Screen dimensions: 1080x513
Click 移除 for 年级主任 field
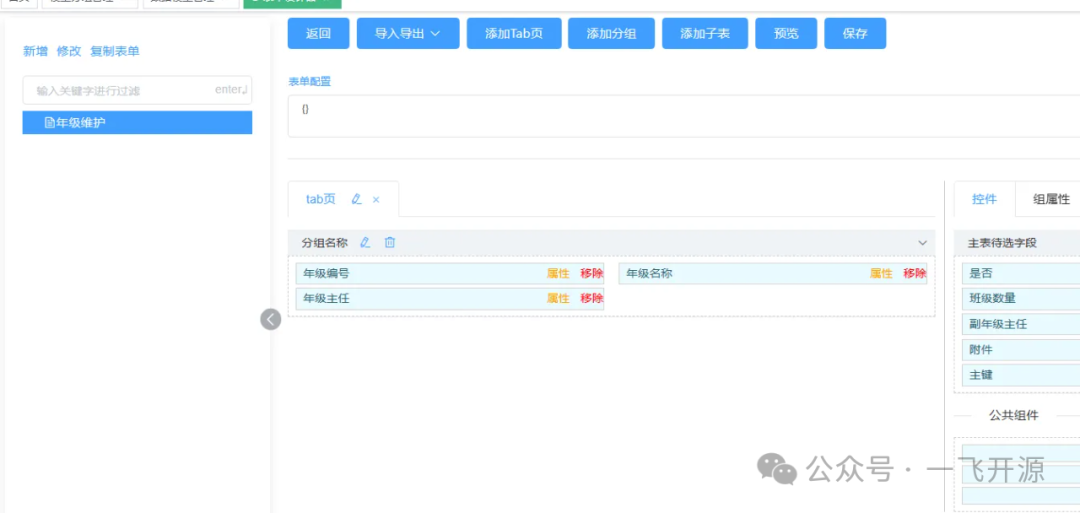coord(592,298)
